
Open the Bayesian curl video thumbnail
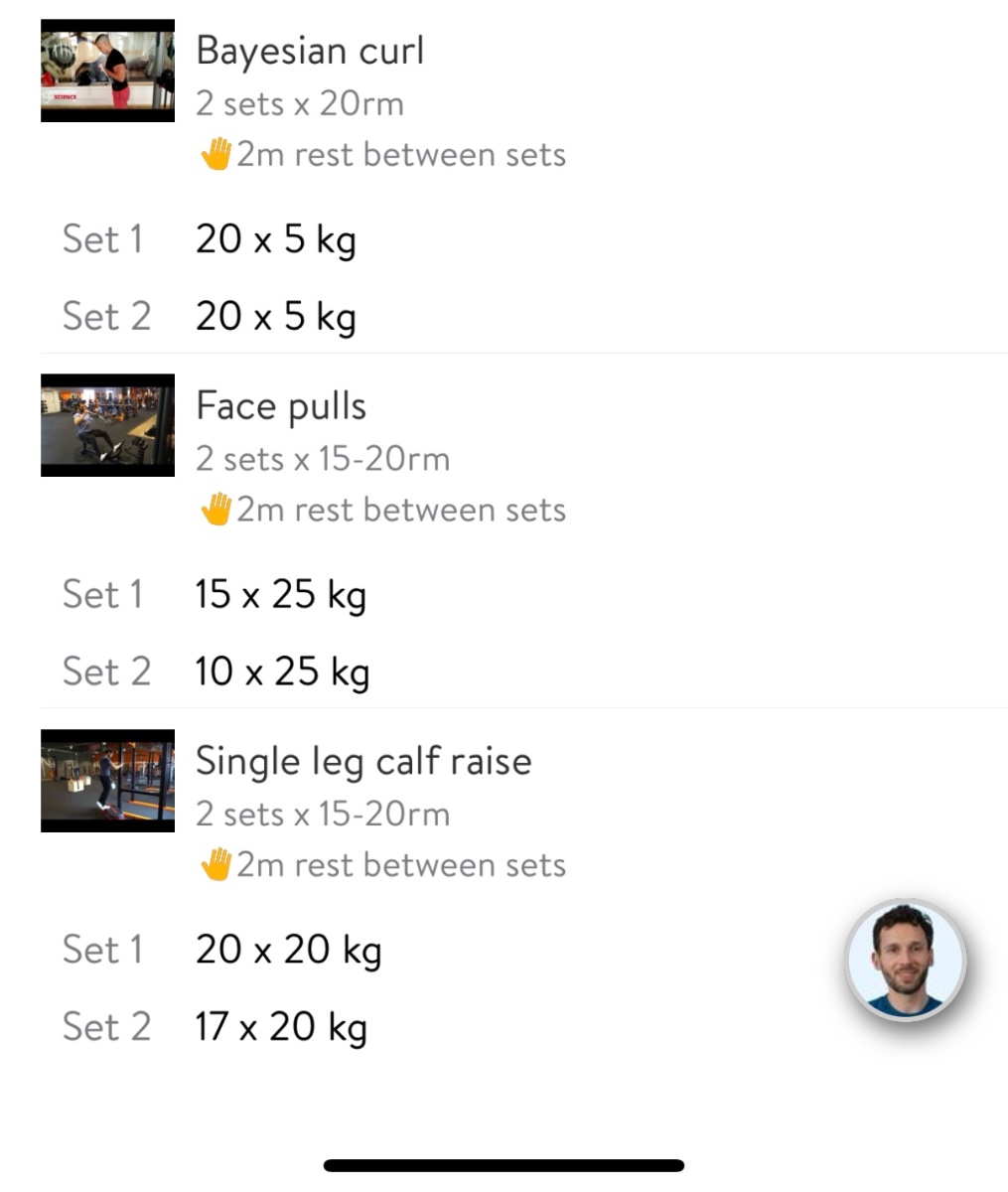click(x=107, y=72)
